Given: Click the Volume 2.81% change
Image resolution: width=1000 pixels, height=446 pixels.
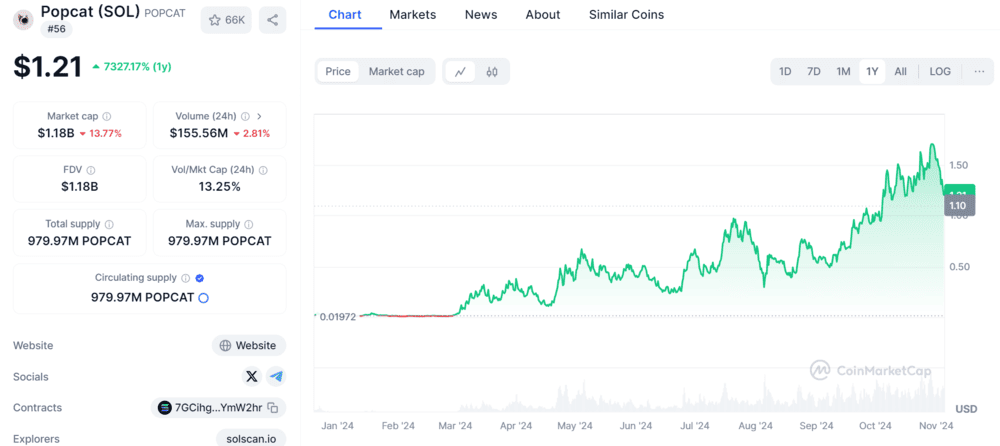Looking at the screenshot, I should (x=251, y=133).
